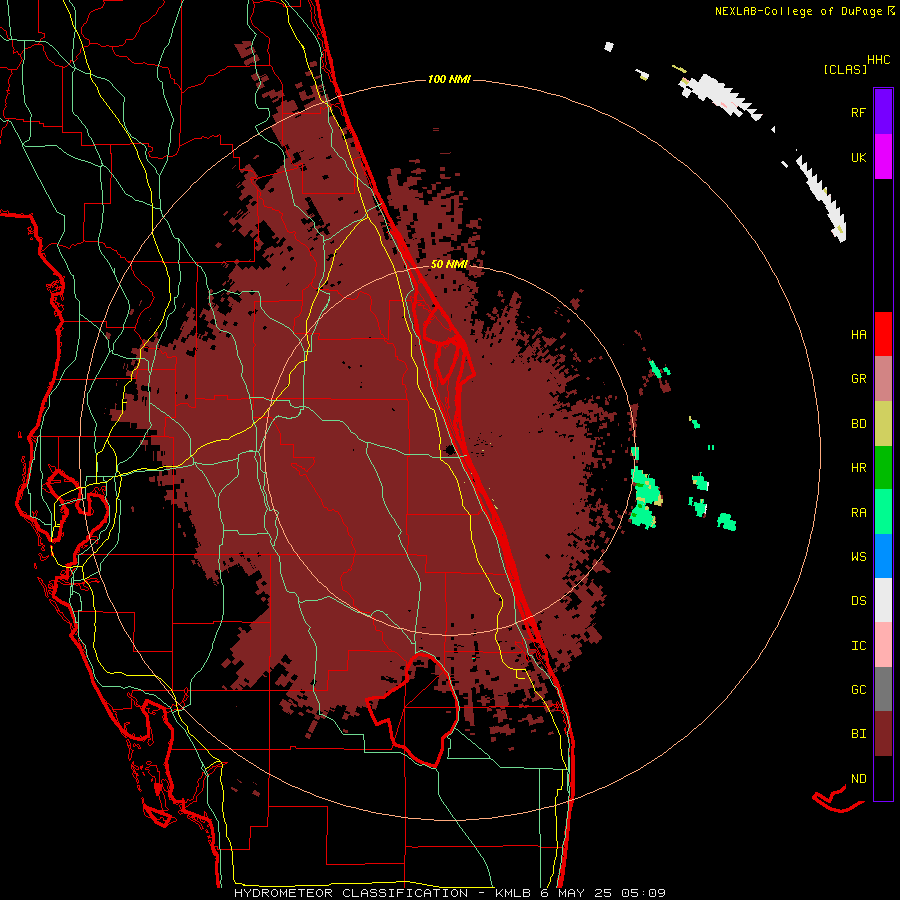Click the WS blue legend swatch

pos(883,556)
